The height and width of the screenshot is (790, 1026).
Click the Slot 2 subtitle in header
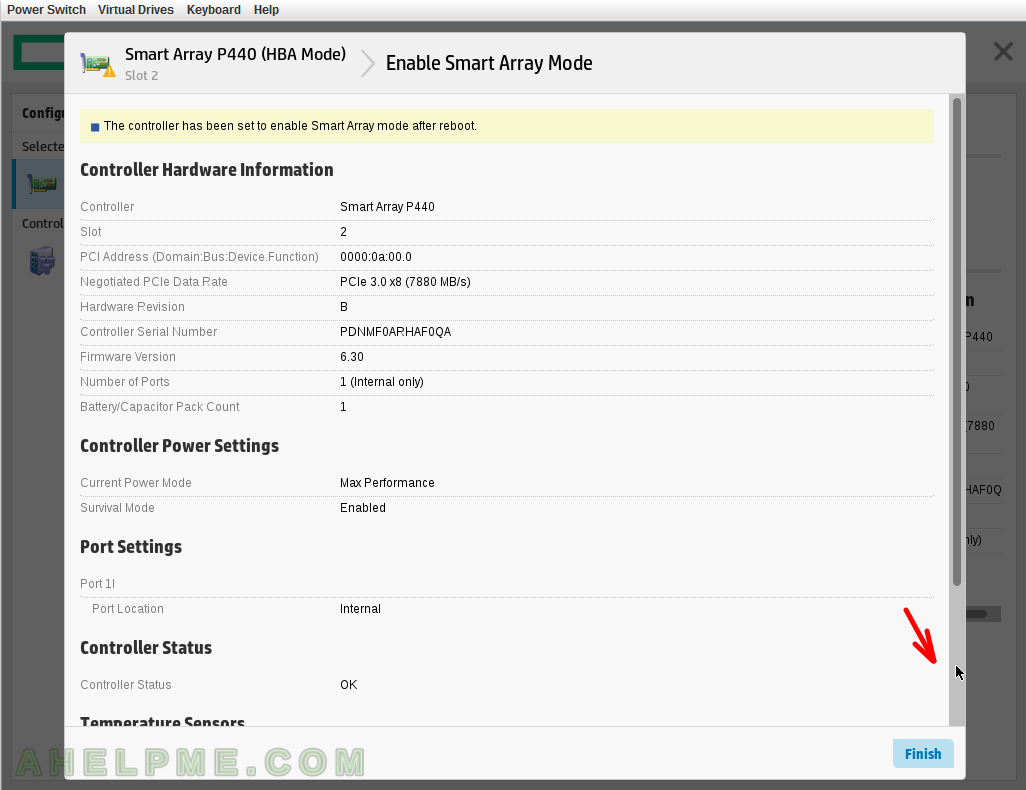pyautogui.click(x=141, y=75)
